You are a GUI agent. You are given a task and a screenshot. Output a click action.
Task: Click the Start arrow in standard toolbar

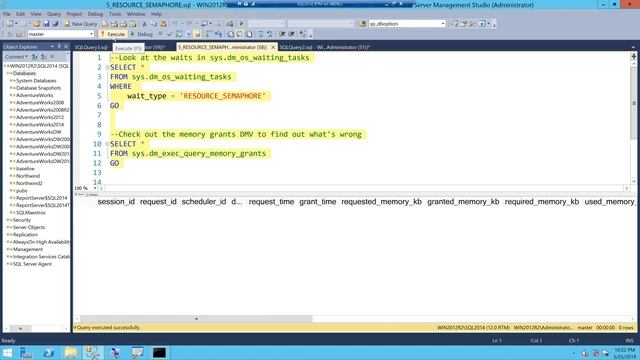tap(241, 24)
